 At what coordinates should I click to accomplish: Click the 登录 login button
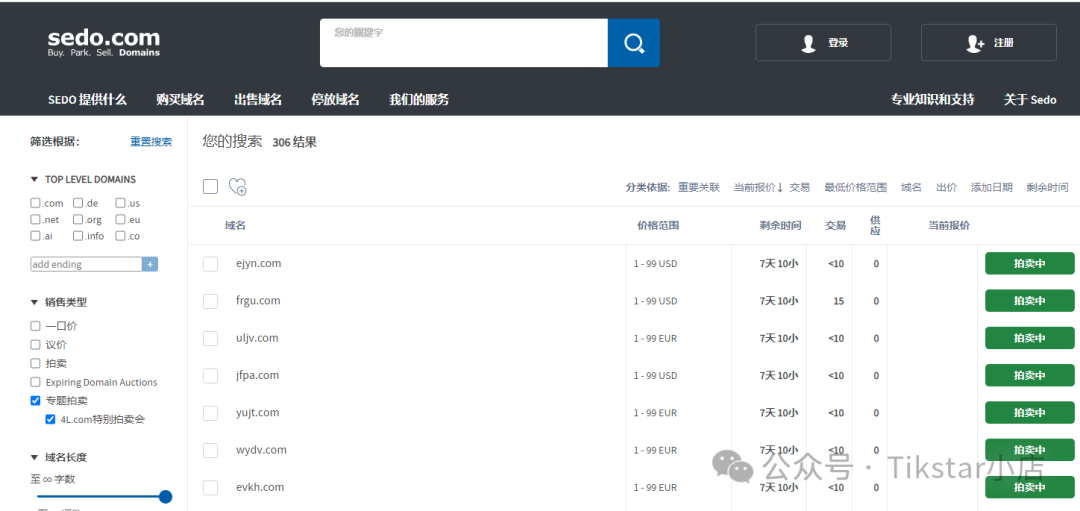point(823,43)
